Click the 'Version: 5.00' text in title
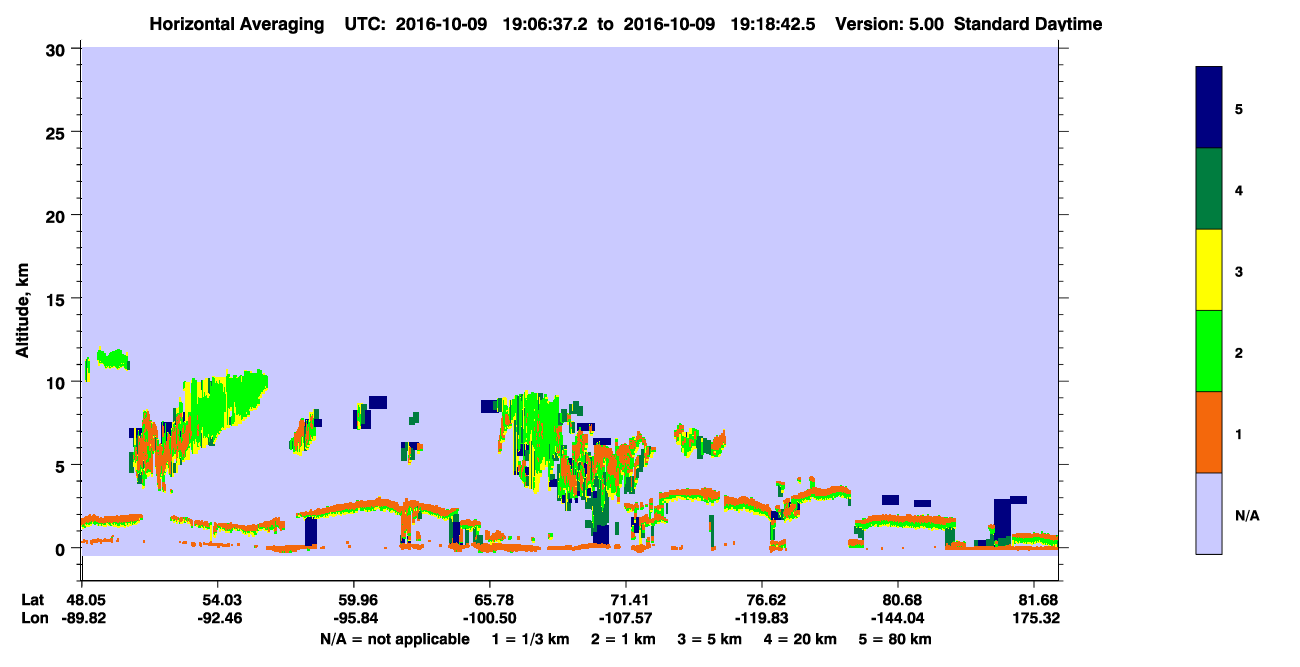 [887, 24]
